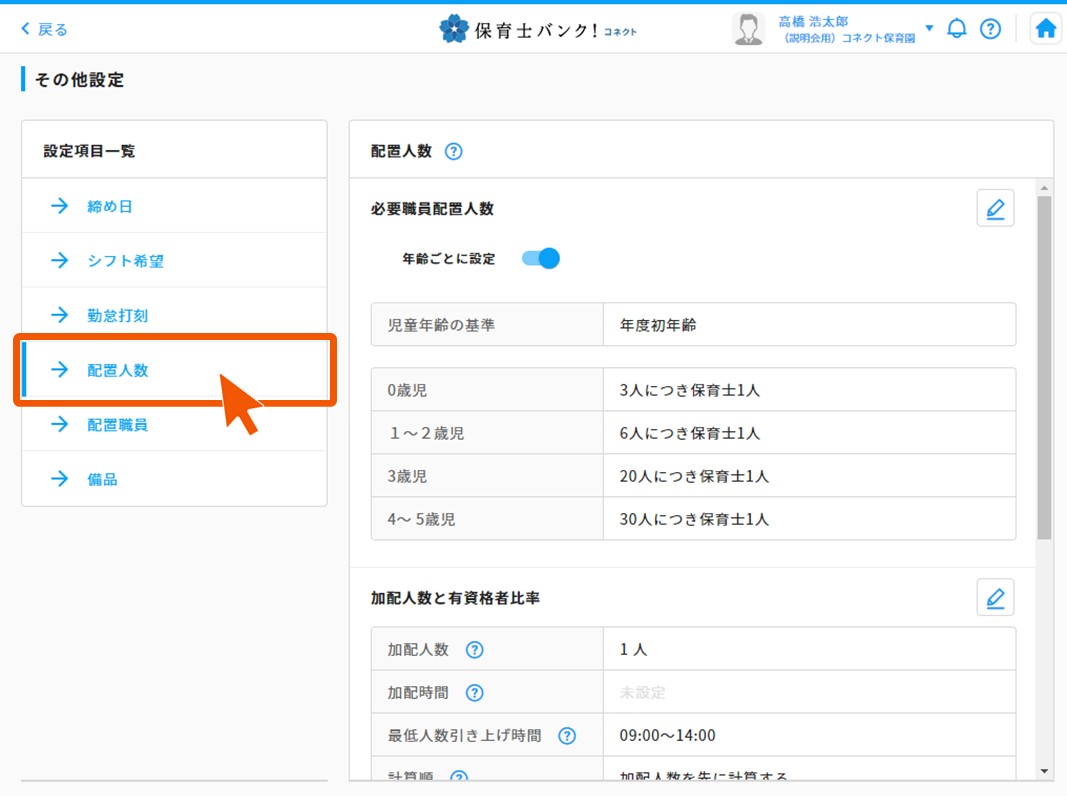Image resolution: width=1067 pixels, height=800 pixels.
Task: Click the question mark beside 加配時間
Action: pos(475,692)
